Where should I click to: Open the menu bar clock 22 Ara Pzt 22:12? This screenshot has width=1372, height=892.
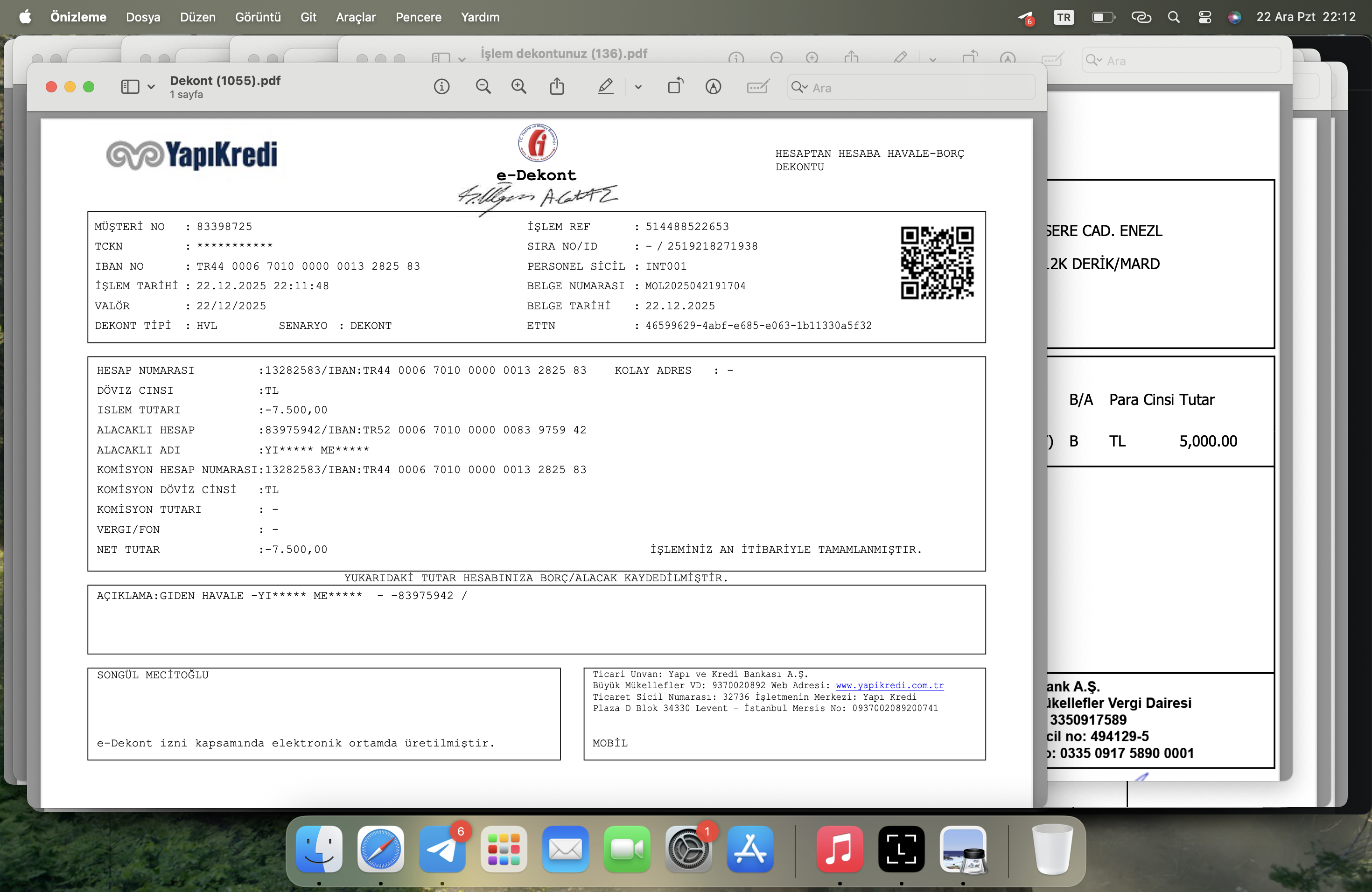(1306, 17)
